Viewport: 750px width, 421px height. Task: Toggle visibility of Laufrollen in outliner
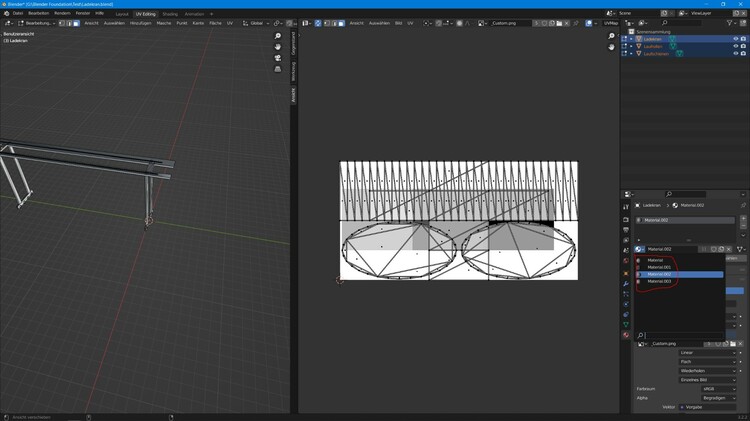click(736, 46)
